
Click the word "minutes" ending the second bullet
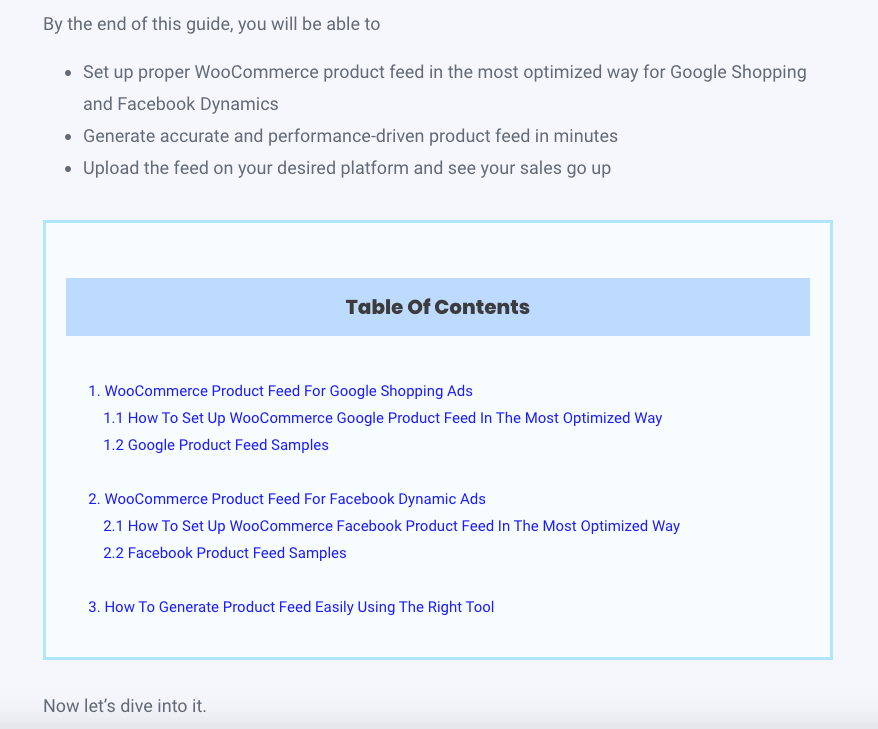585,136
